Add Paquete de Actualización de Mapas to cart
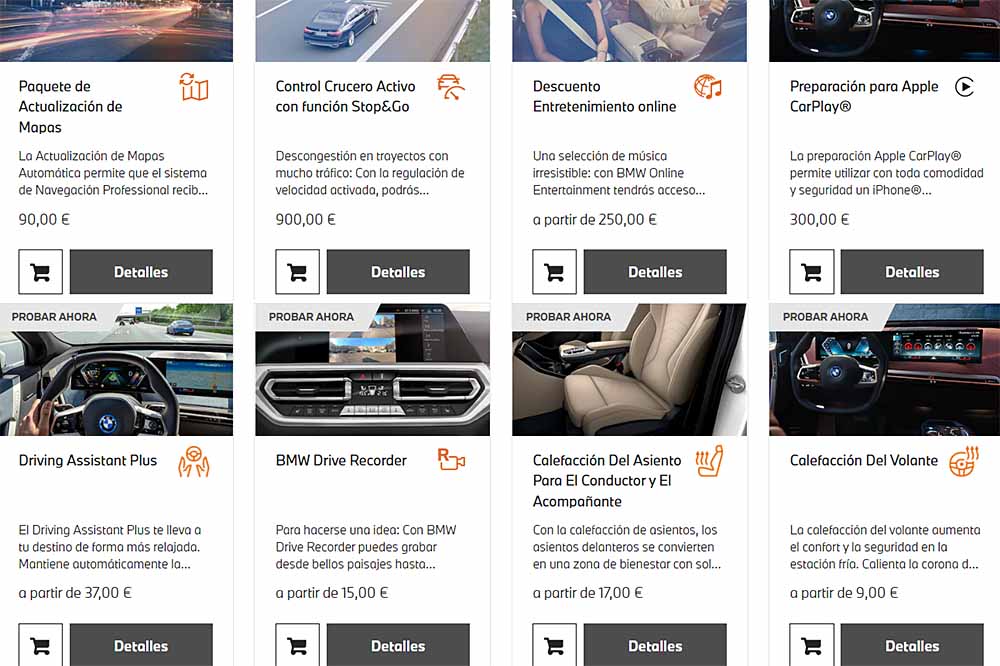The image size is (1000, 666). tap(40, 272)
